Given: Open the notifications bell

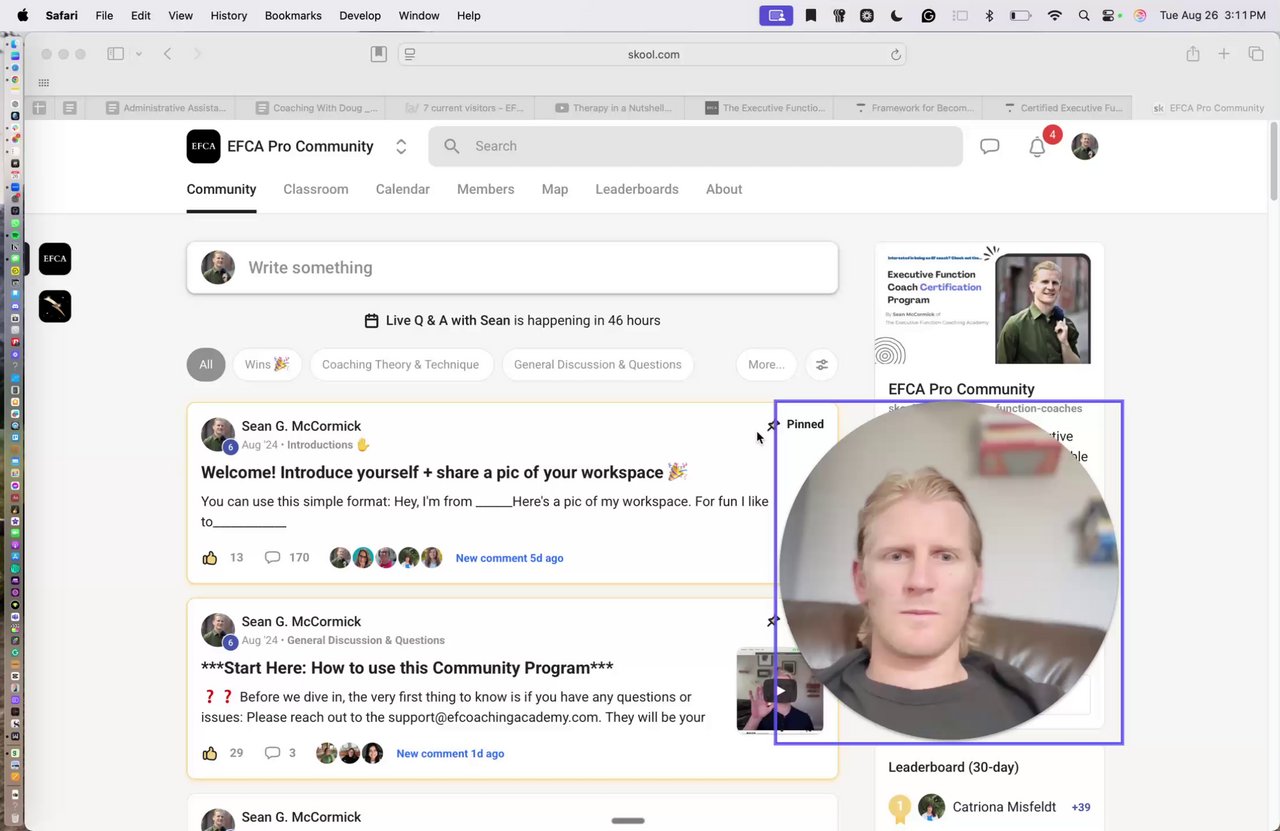Looking at the screenshot, I should pos(1037,147).
